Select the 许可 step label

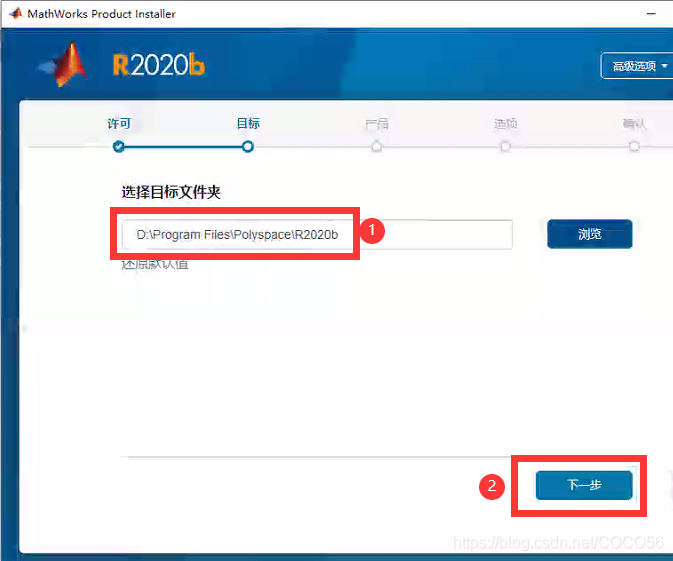click(x=119, y=124)
